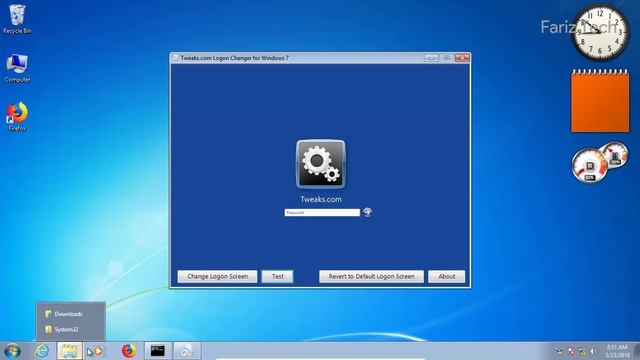Click the analog clock gadget

point(600,33)
